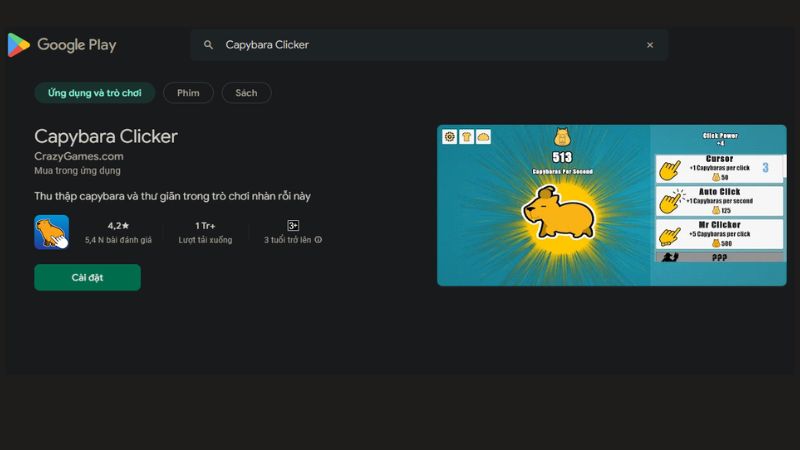Click the small capybara counter icon above 513
The height and width of the screenshot is (450, 800).
click(x=562, y=137)
